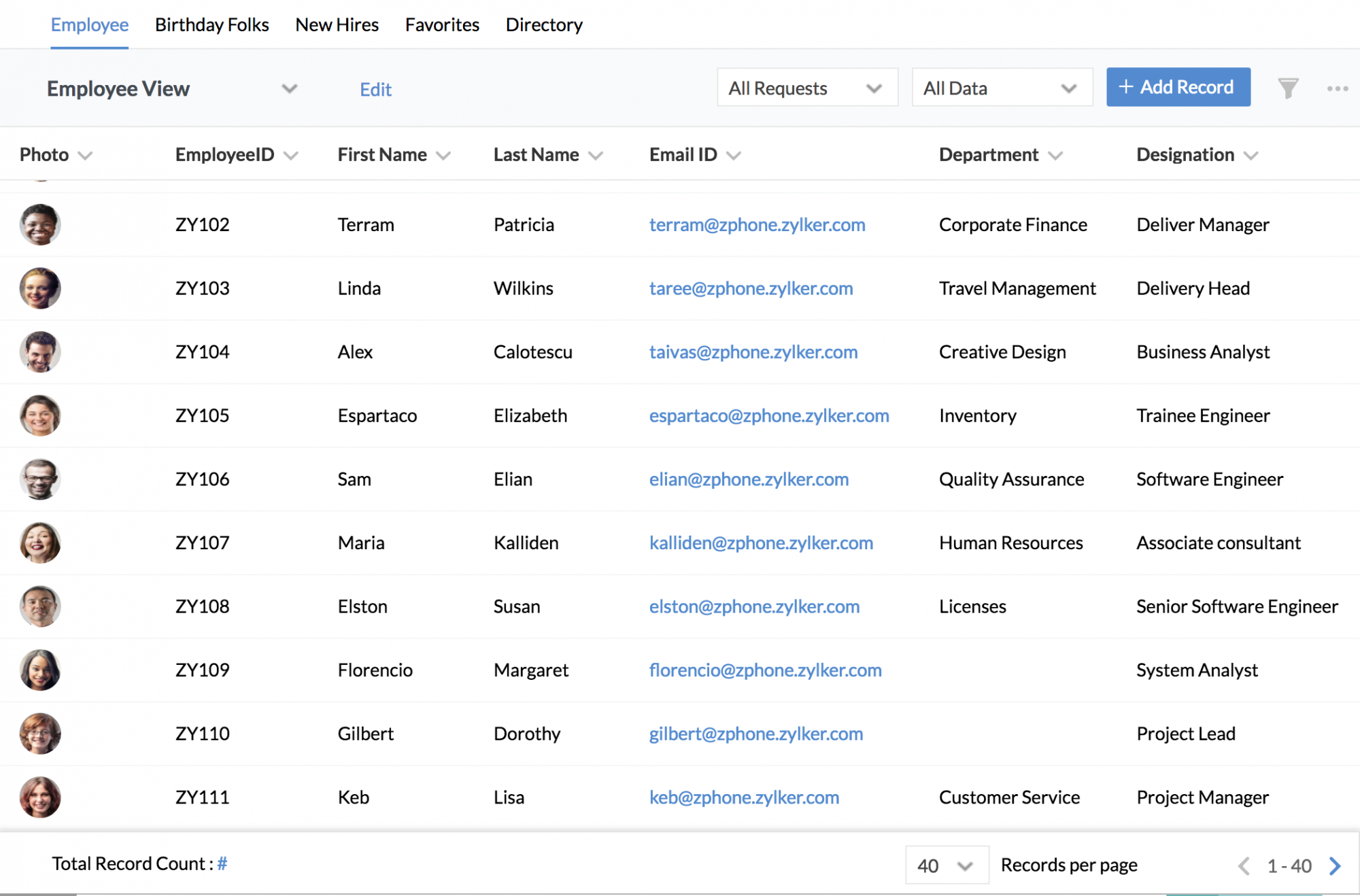Click the plus Add Record button
This screenshot has width=1360, height=896.
pos(1178,87)
